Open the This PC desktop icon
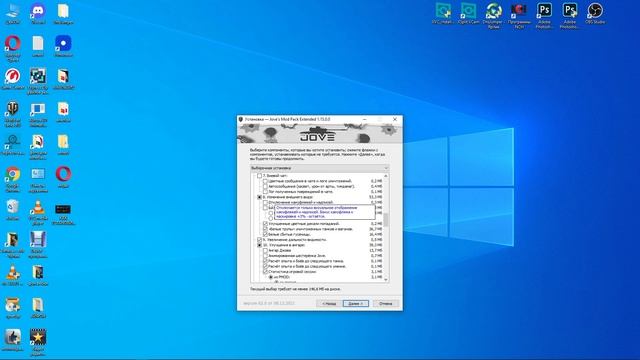The width and height of the screenshot is (640, 360). (13, 13)
